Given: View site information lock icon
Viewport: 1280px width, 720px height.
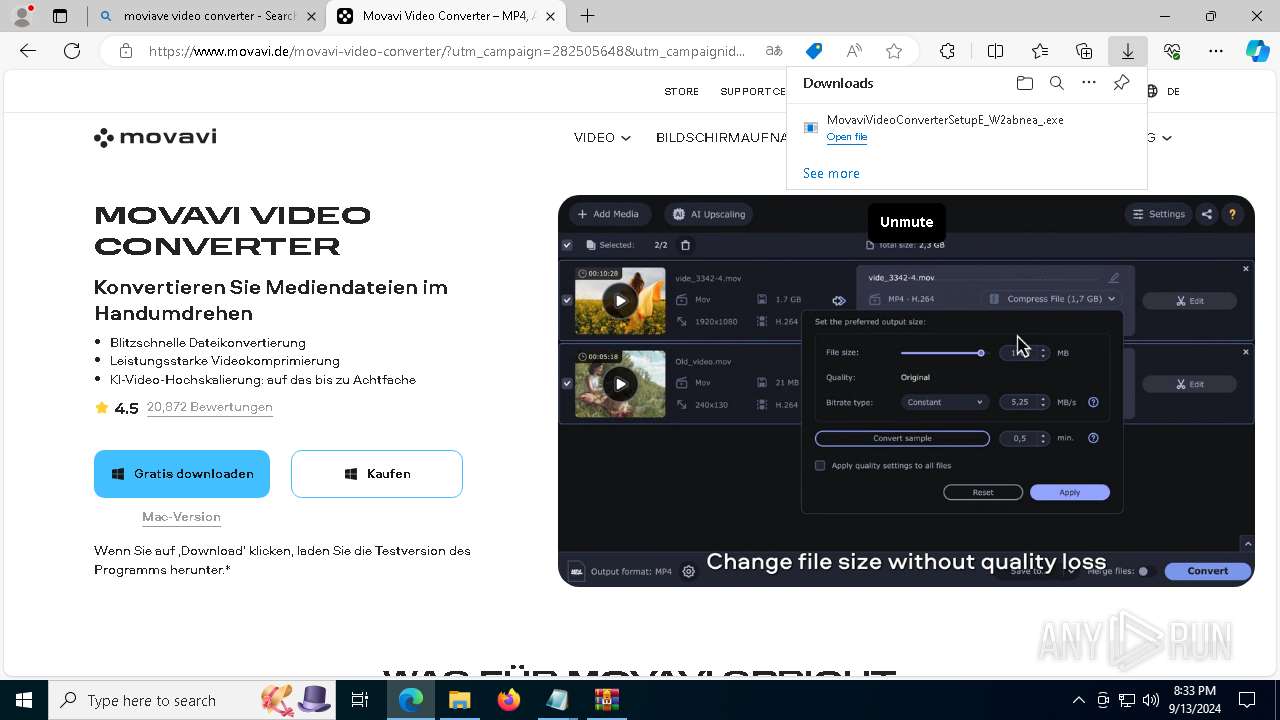Looking at the screenshot, I should [125, 51].
